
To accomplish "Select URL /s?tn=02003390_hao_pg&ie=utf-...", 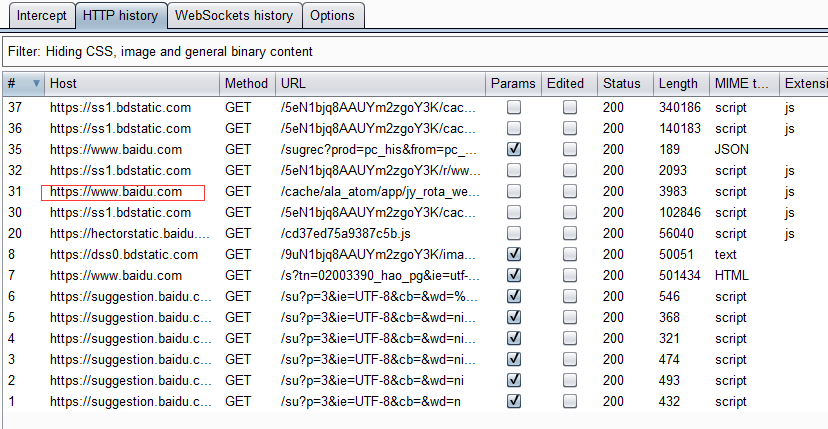I will (x=380, y=275).
